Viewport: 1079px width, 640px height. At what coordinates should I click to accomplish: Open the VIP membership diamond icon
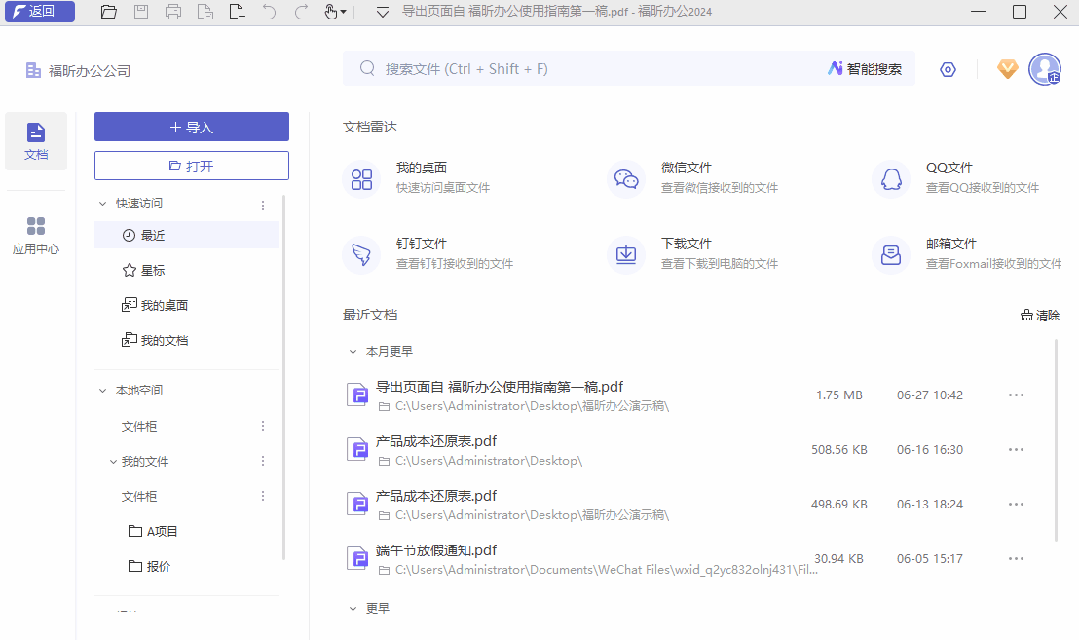click(x=1006, y=69)
